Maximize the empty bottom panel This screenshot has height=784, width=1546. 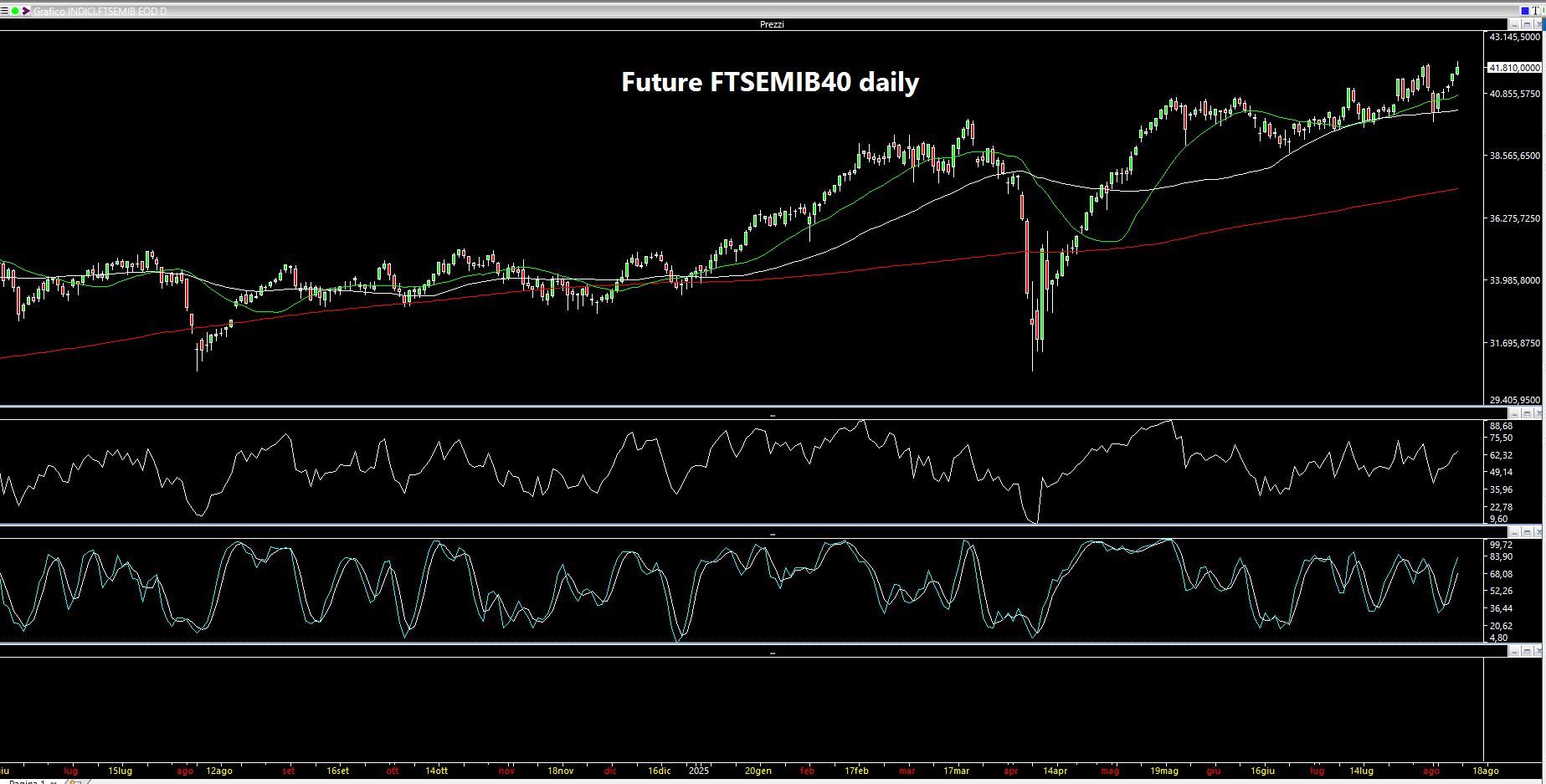click(1526, 651)
